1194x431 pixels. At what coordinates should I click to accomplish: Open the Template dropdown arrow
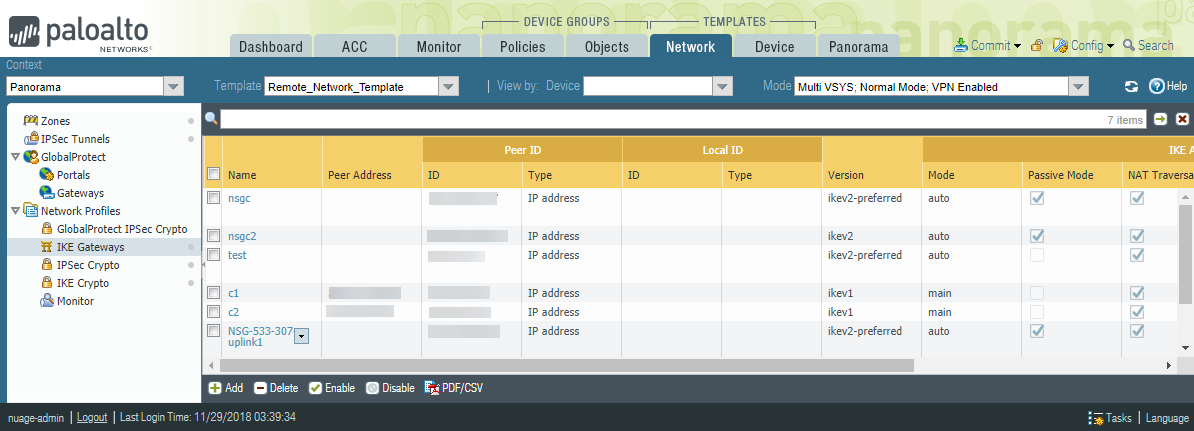point(449,87)
